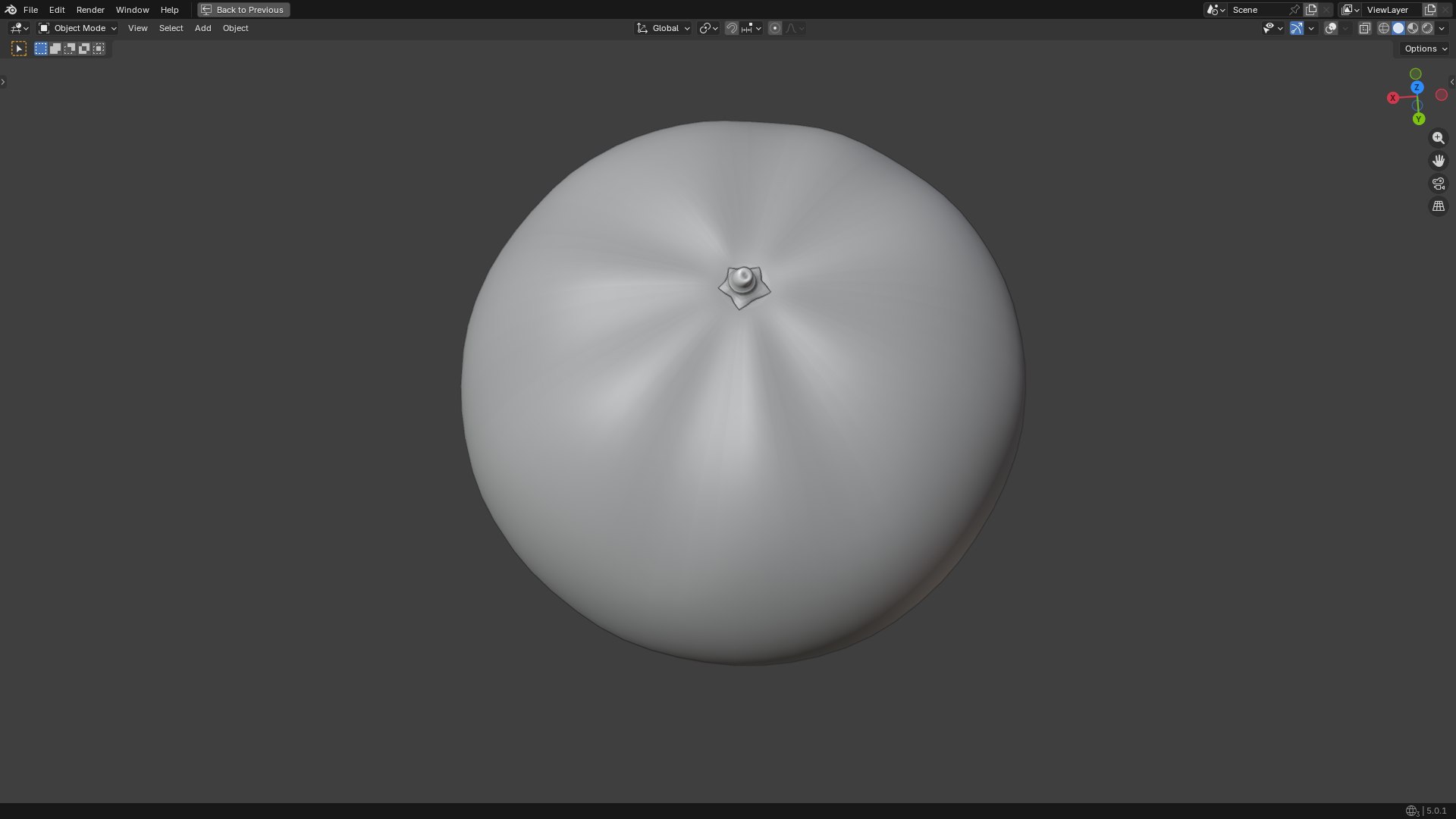Click the Move view hand icon

[x=1439, y=161]
